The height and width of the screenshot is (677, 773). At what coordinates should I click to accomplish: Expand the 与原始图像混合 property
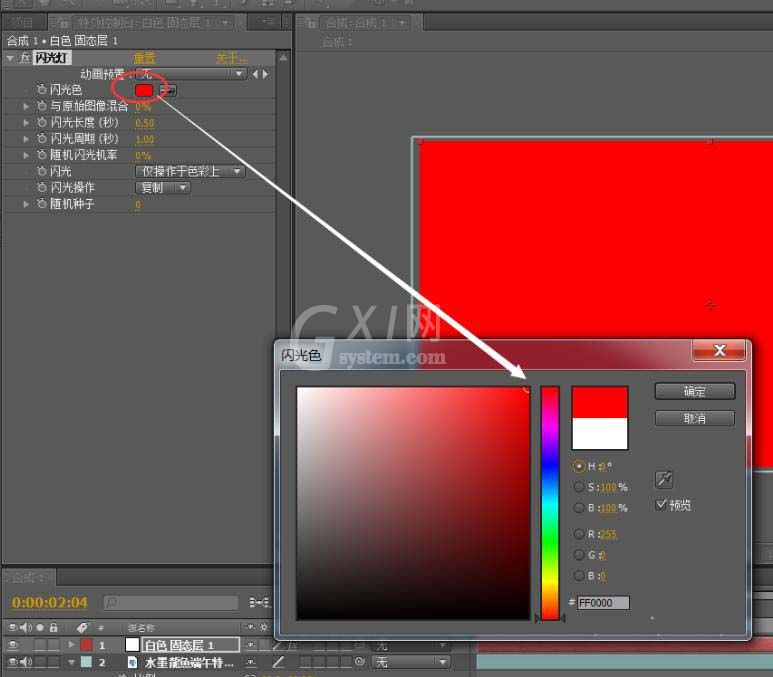coord(26,106)
